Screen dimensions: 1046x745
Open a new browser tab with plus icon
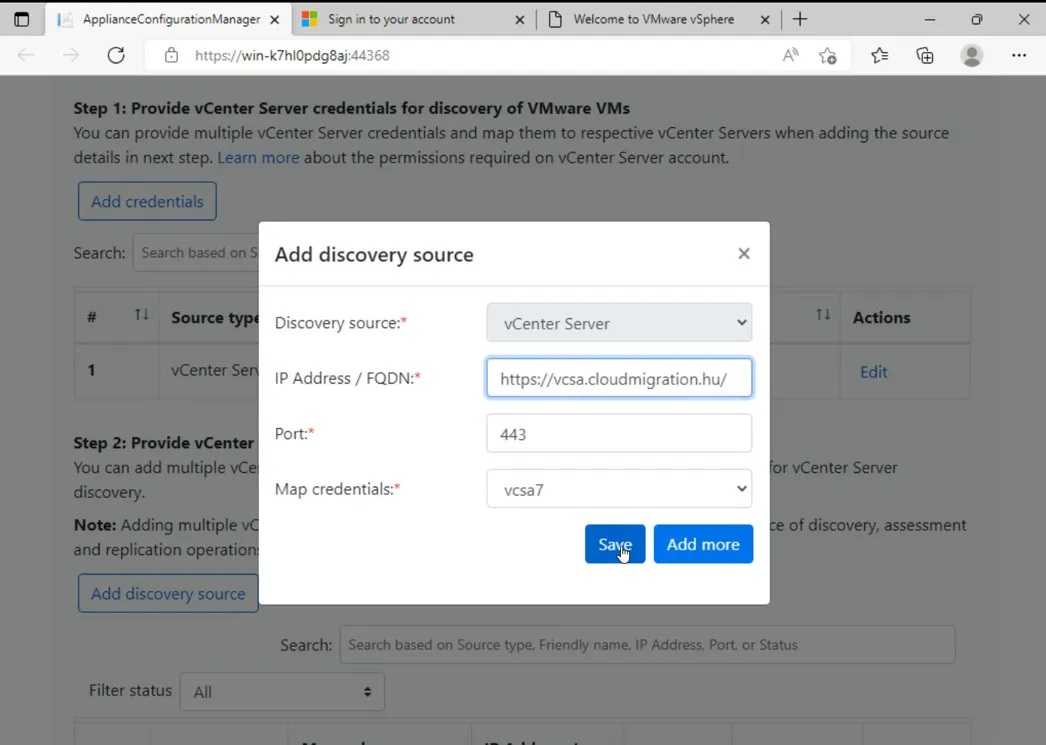pos(800,19)
